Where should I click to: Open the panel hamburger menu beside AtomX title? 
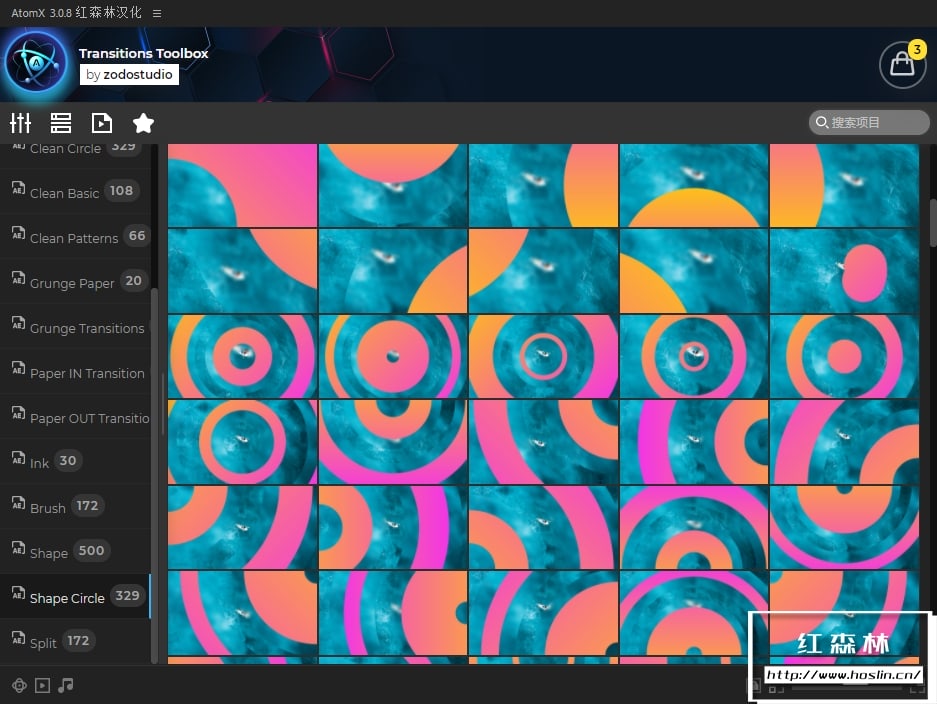157,13
